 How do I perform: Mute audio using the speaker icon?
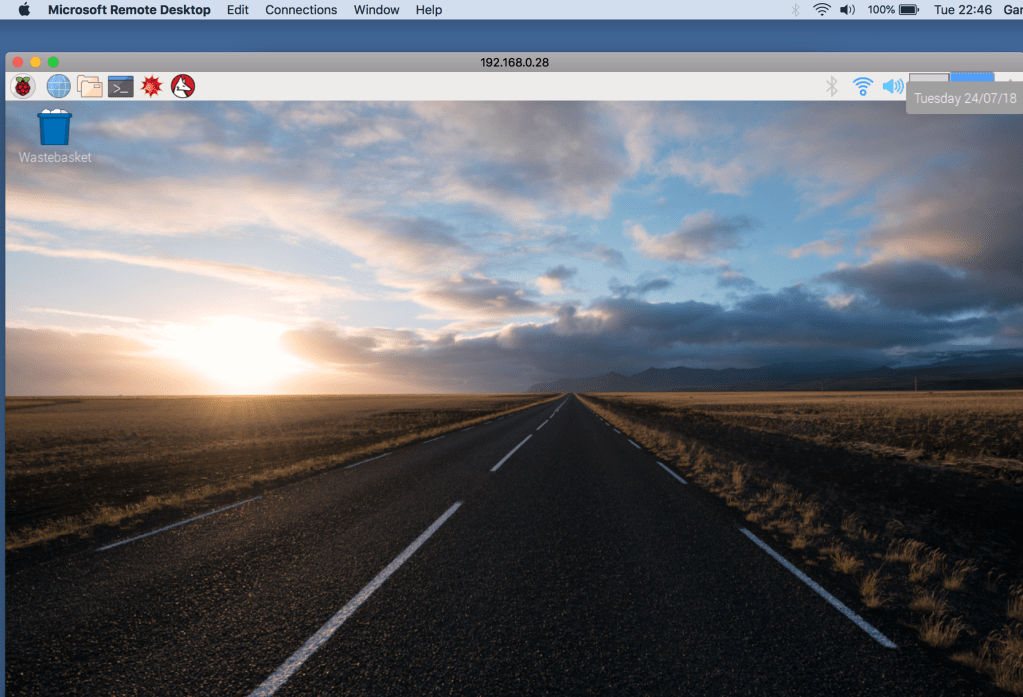(892, 86)
